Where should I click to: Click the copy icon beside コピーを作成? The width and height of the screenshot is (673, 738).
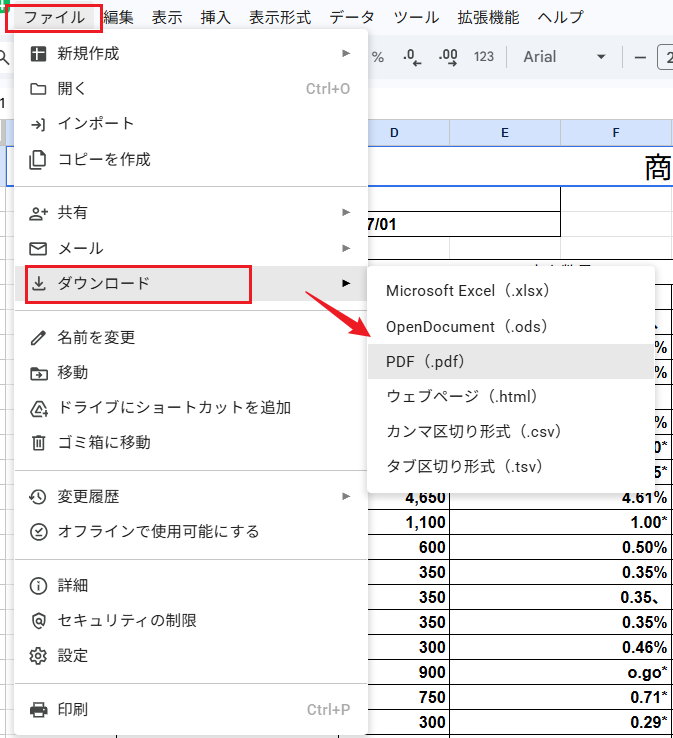pos(38,160)
